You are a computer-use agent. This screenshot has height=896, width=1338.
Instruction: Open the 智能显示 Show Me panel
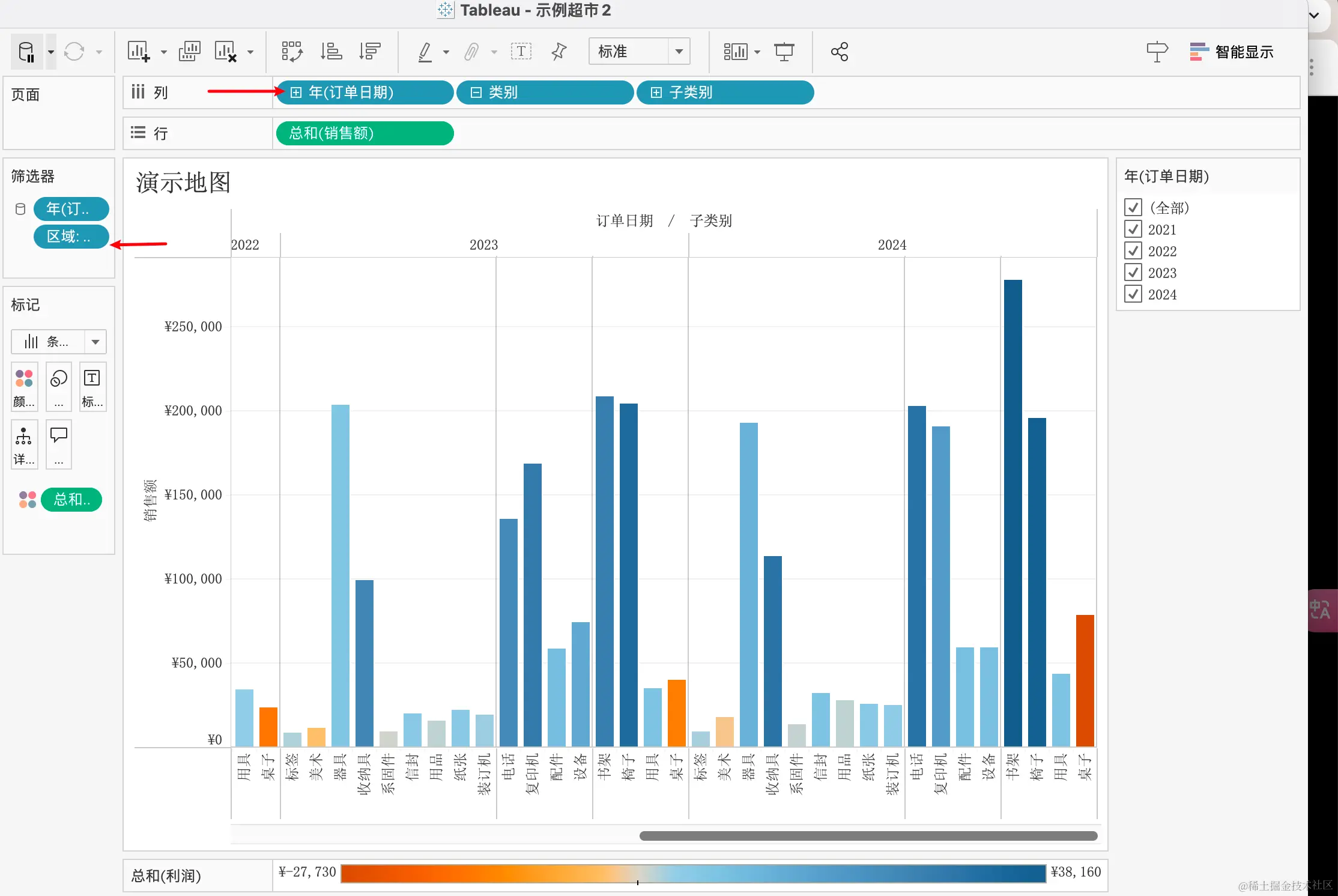pos(1231,52)
